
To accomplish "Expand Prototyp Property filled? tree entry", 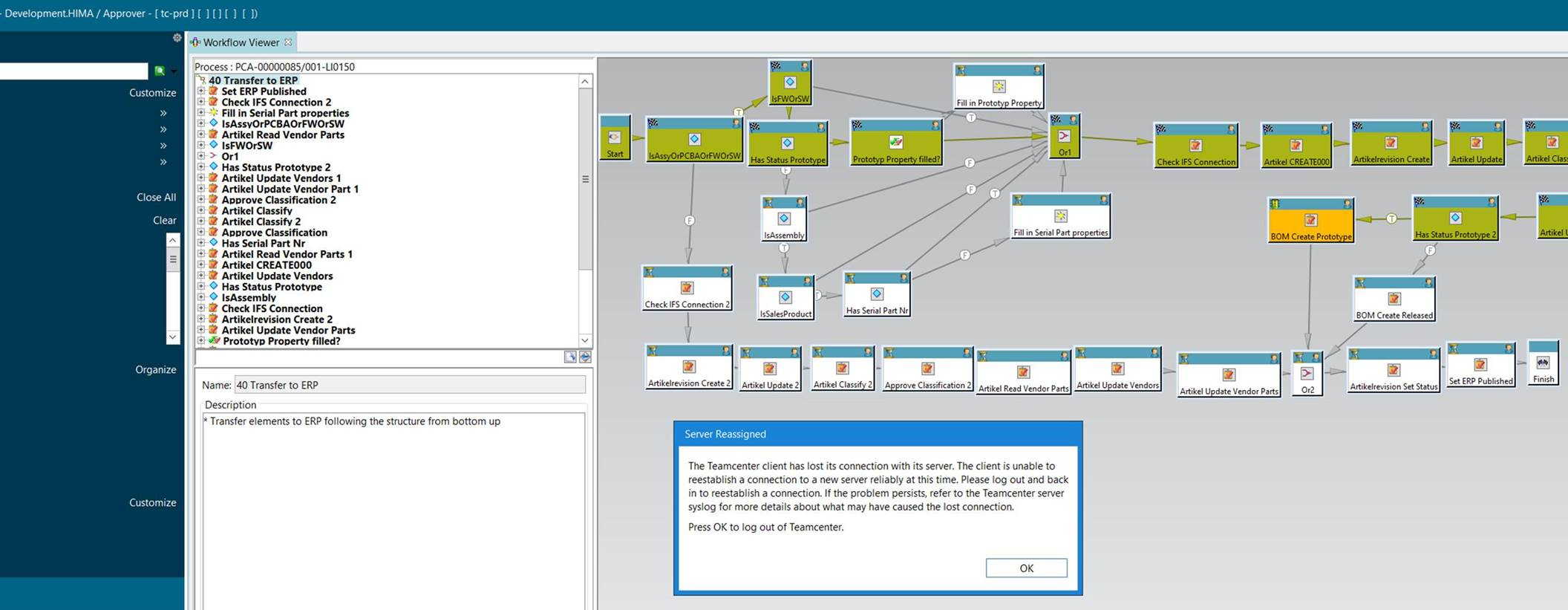I will pos(200,341).
